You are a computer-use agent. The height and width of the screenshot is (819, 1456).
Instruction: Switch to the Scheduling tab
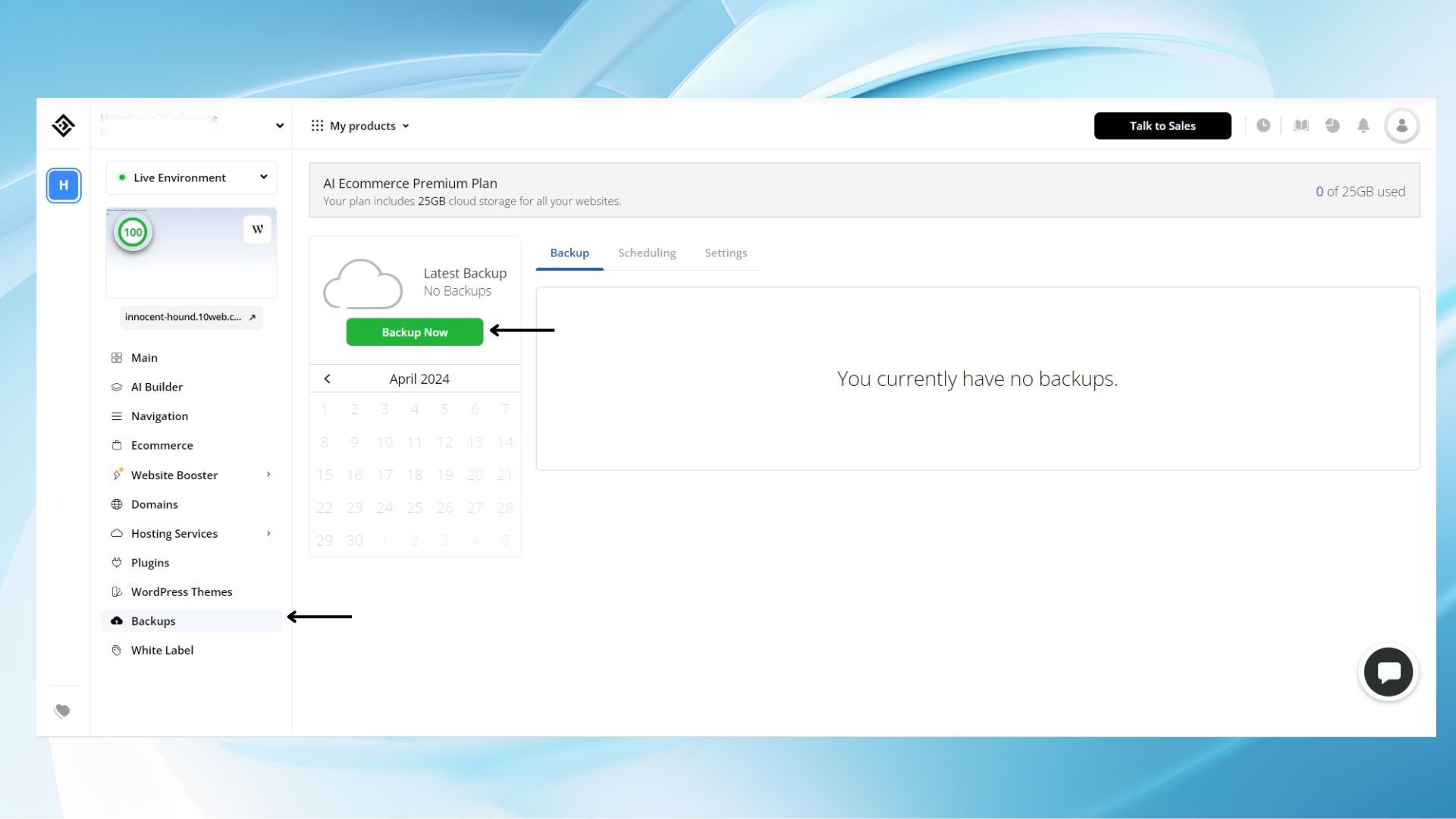click(x=646, y=253)
